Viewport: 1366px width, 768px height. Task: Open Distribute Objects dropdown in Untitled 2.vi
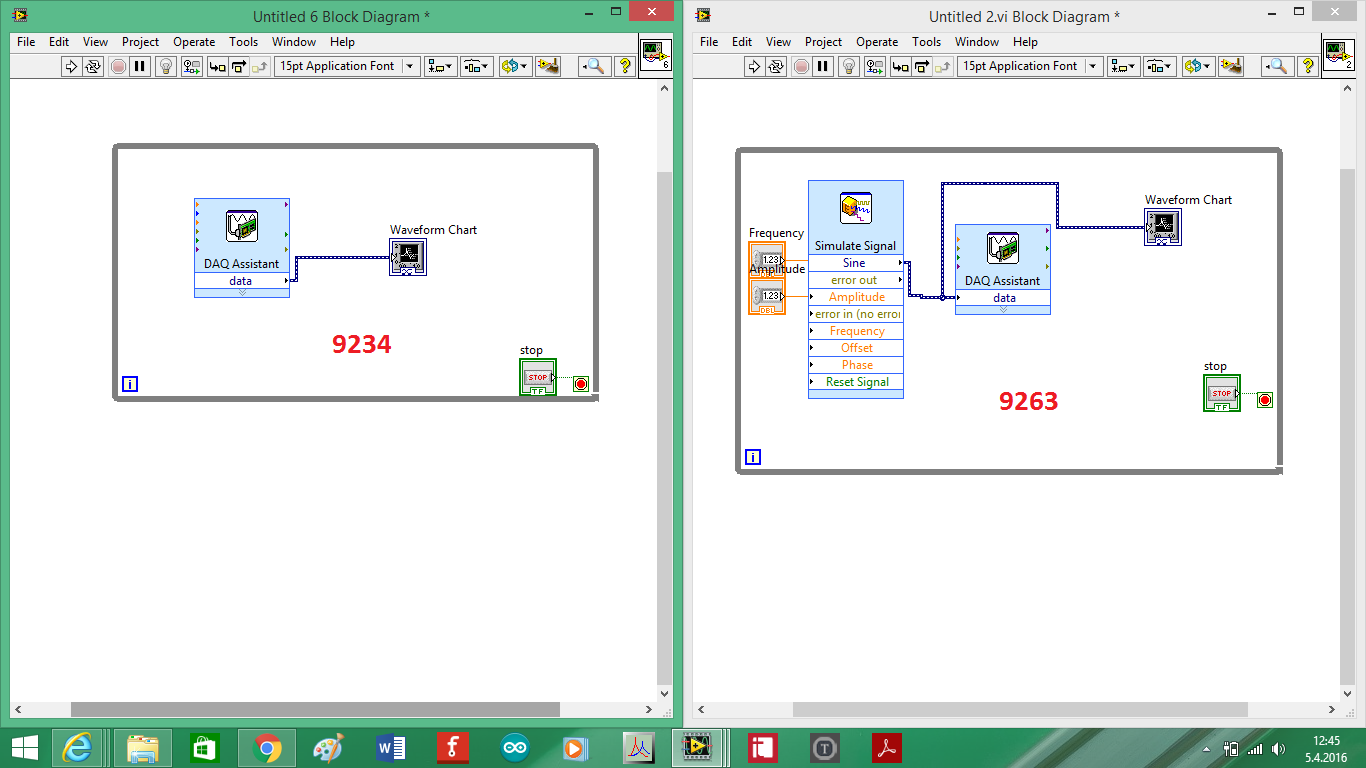pyautogui.click(x=1160, y=66)
